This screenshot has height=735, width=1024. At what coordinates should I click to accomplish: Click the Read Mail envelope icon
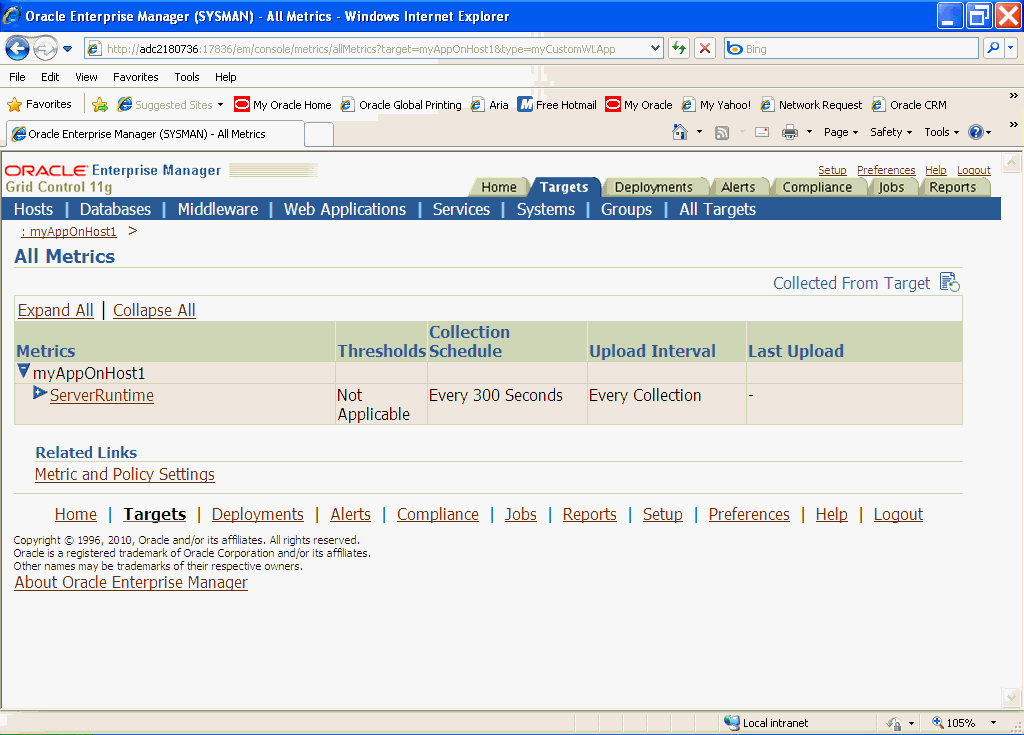[761, 133]
